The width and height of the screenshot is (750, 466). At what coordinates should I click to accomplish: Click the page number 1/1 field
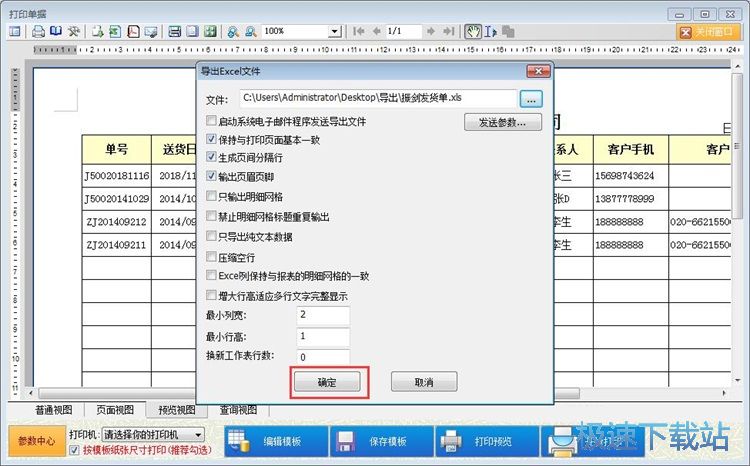click(403, 32)
